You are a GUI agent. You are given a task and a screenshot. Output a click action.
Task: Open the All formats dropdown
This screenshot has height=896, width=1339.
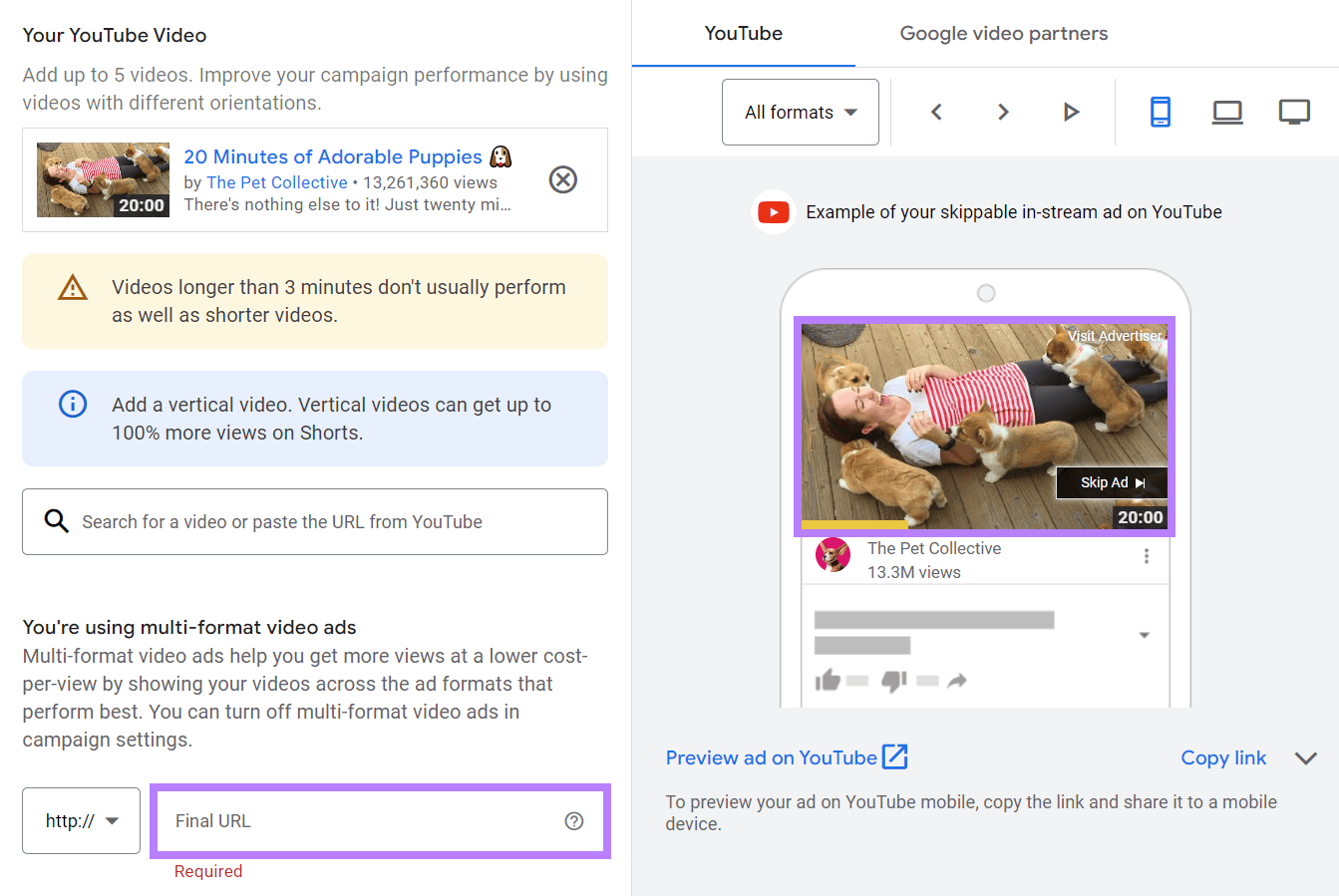pos(800,112)
